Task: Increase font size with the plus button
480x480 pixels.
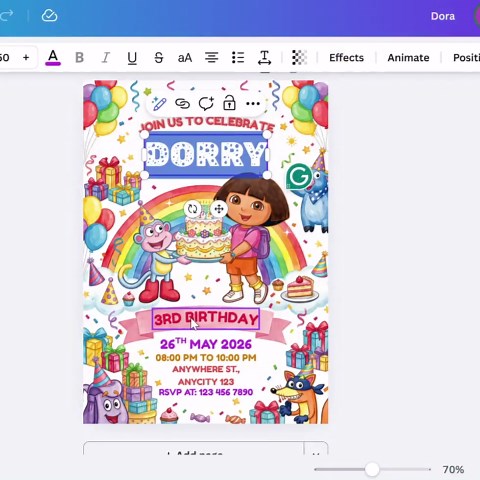Action: pyautogui.click(x=26, y=58)
